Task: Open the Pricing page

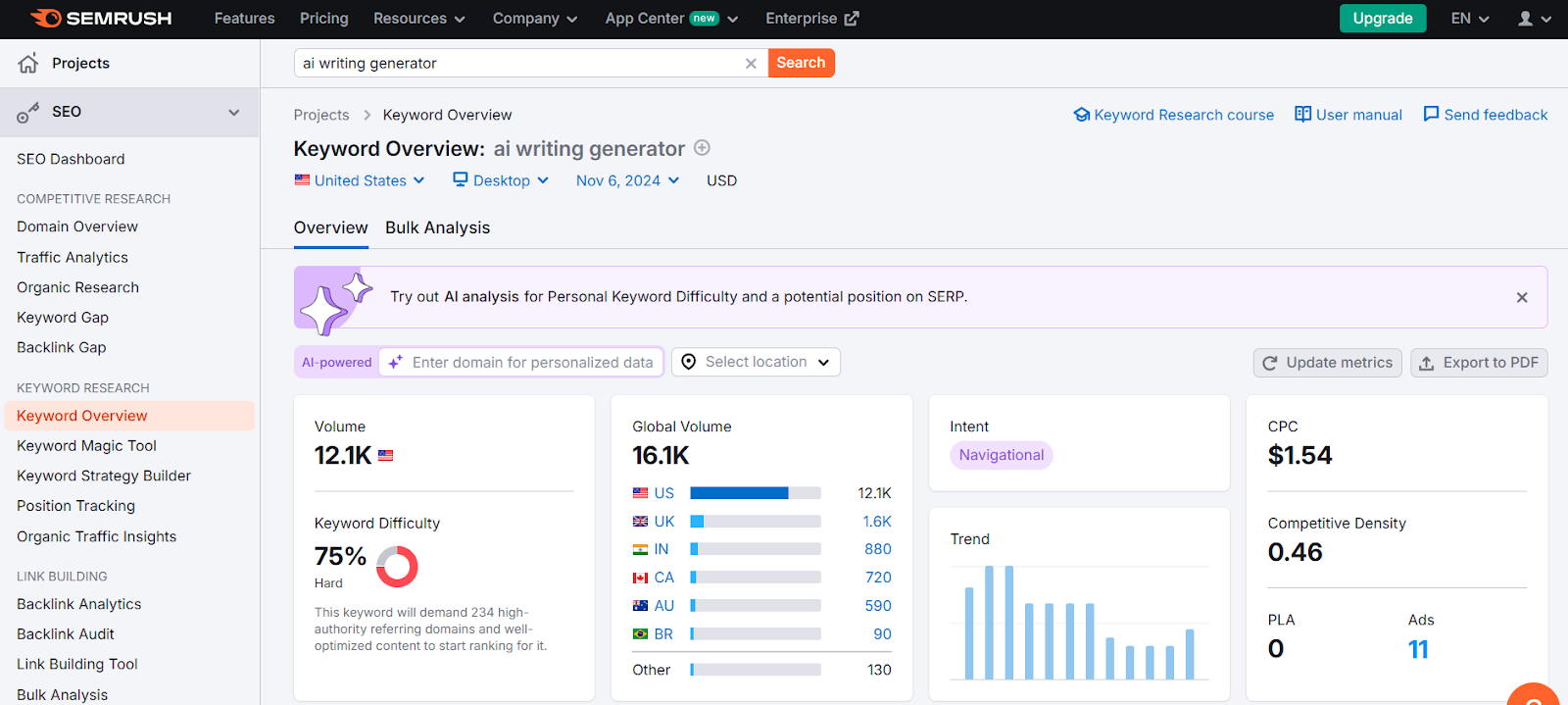Action: coord(324,19)
